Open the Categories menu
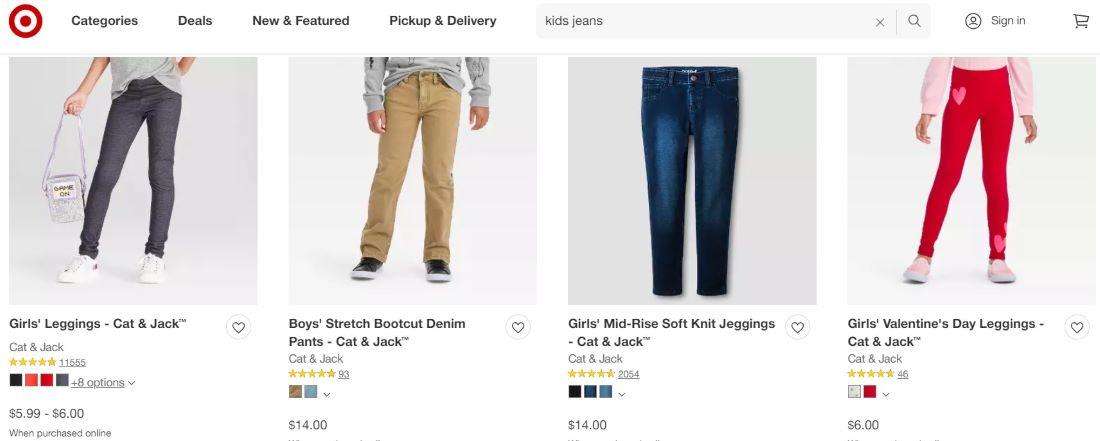 [105, 21]
